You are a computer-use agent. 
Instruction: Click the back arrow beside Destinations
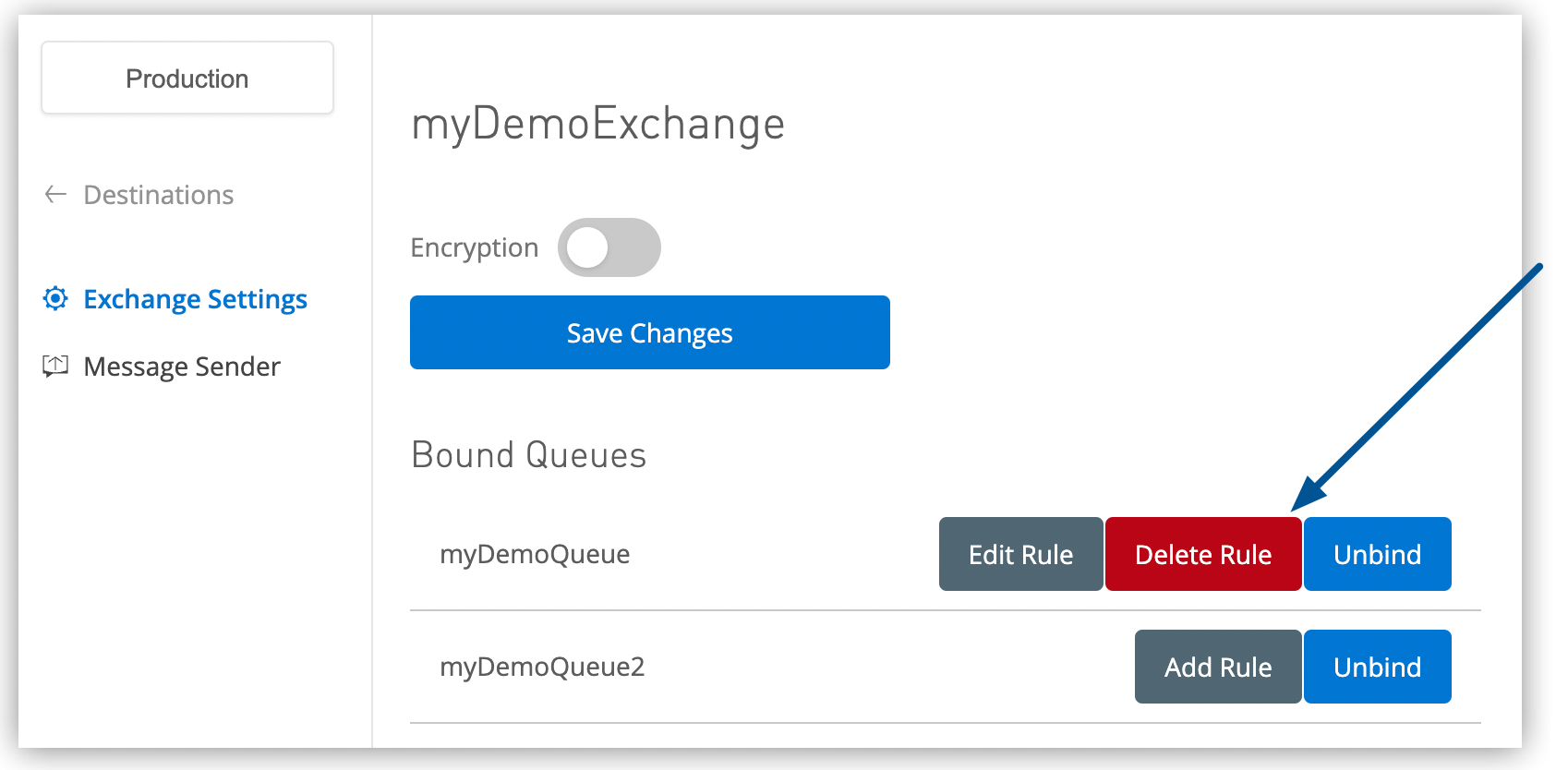(55, 195)
